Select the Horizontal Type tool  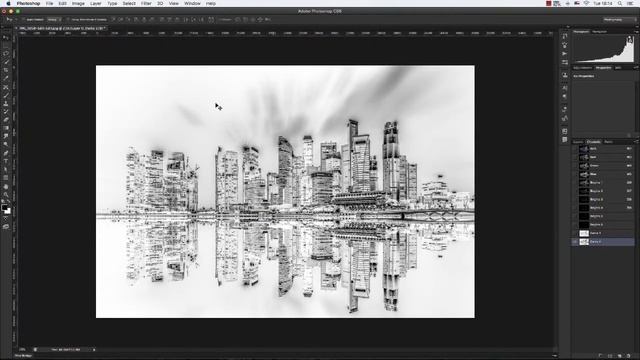click(x=6, y=161)
